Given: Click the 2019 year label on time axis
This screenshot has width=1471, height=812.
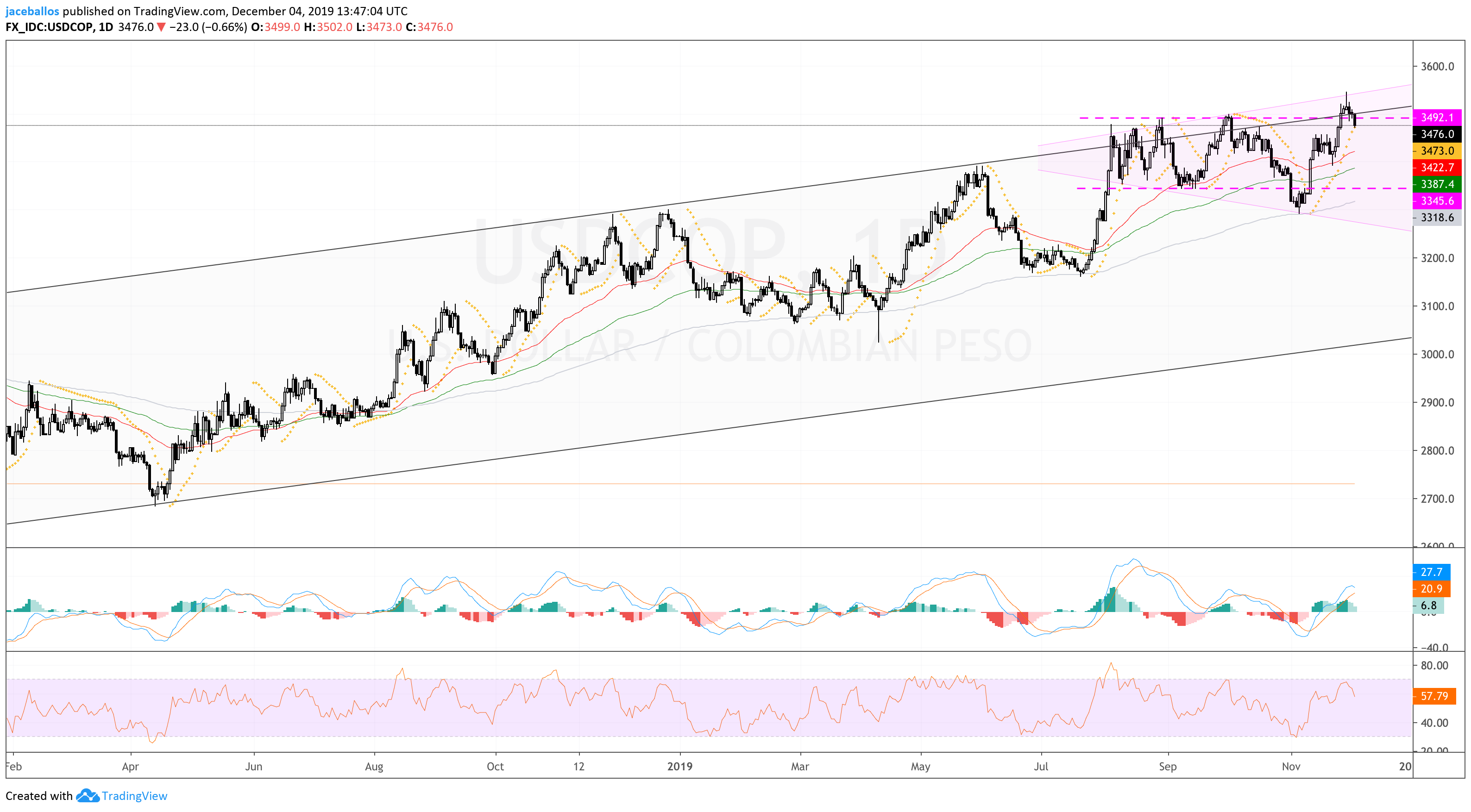Looking at the screenshot, I should [x=679, y=766].
